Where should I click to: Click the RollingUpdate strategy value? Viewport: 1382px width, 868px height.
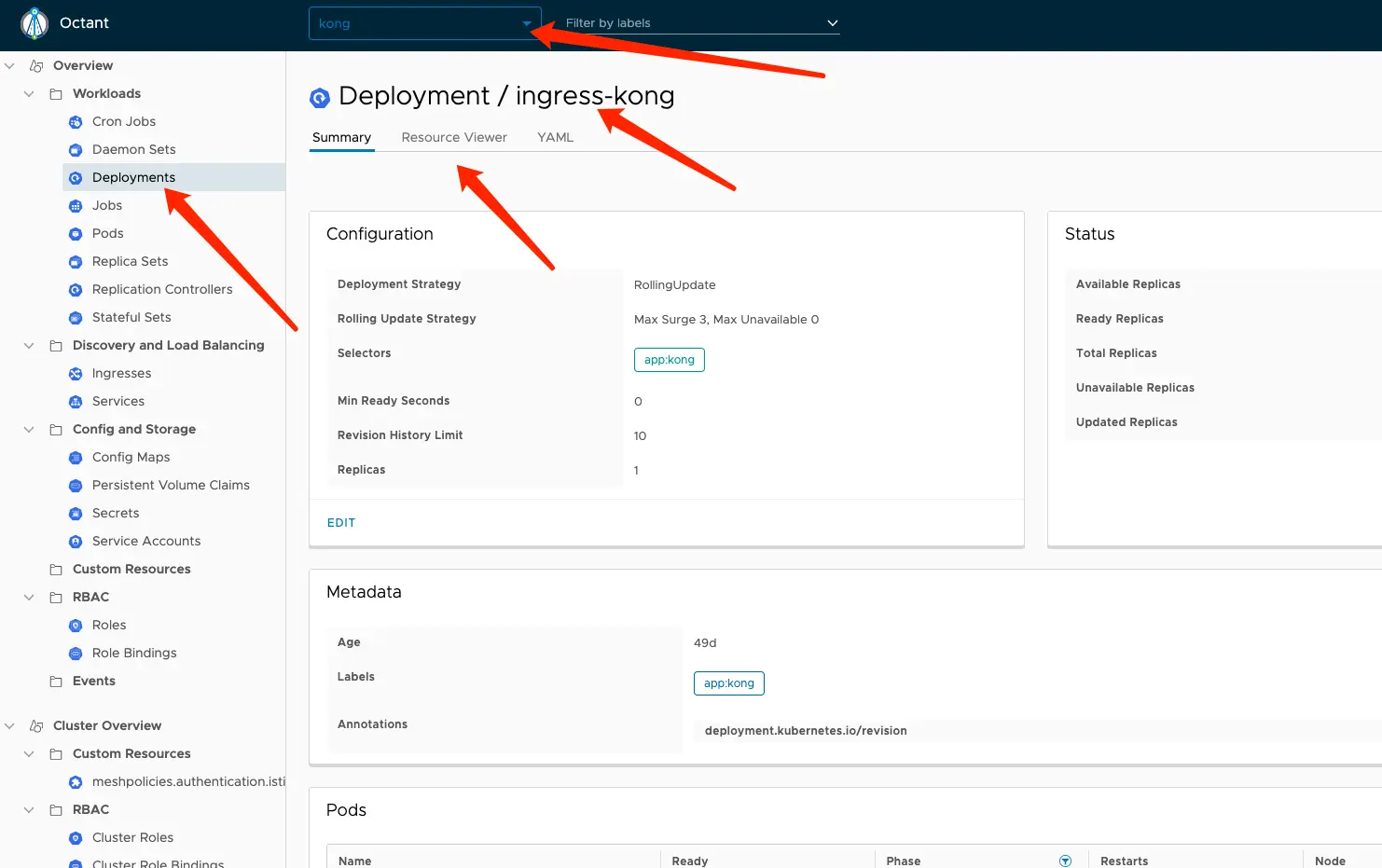(675, 285)
